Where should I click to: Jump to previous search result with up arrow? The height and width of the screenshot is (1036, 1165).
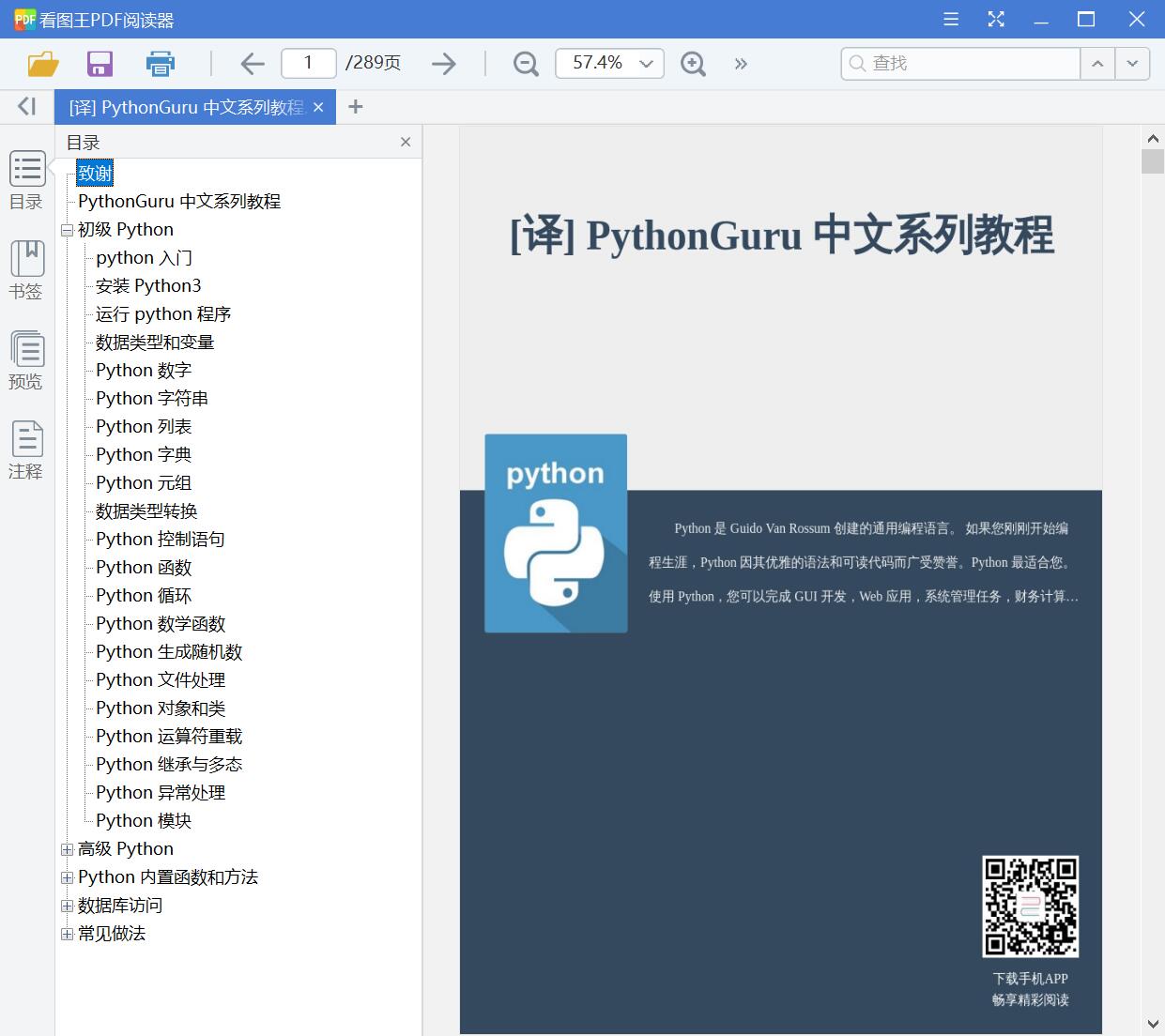(1096, 63)
